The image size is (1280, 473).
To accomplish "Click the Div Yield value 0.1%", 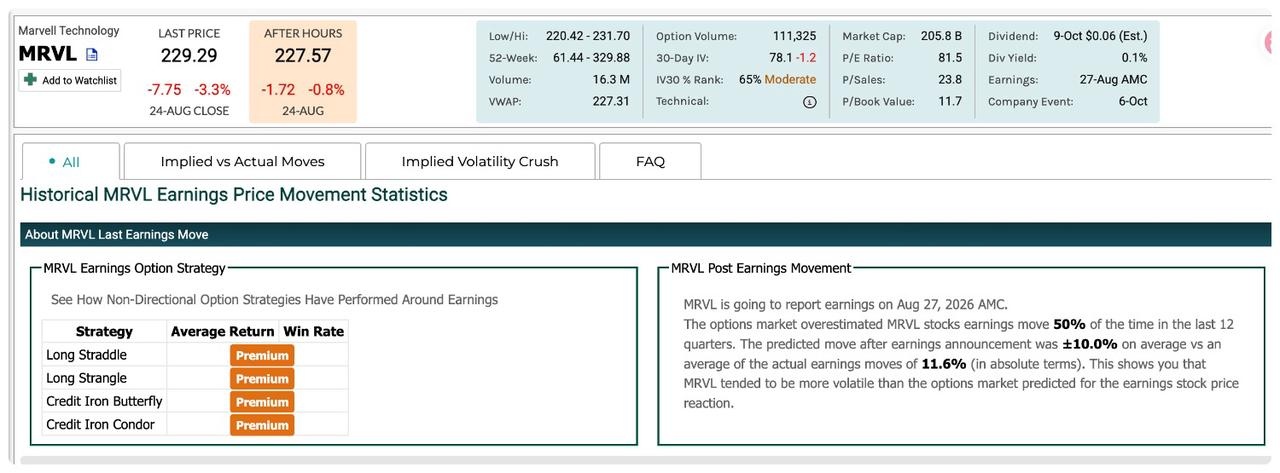I will tap(1134, 58).
